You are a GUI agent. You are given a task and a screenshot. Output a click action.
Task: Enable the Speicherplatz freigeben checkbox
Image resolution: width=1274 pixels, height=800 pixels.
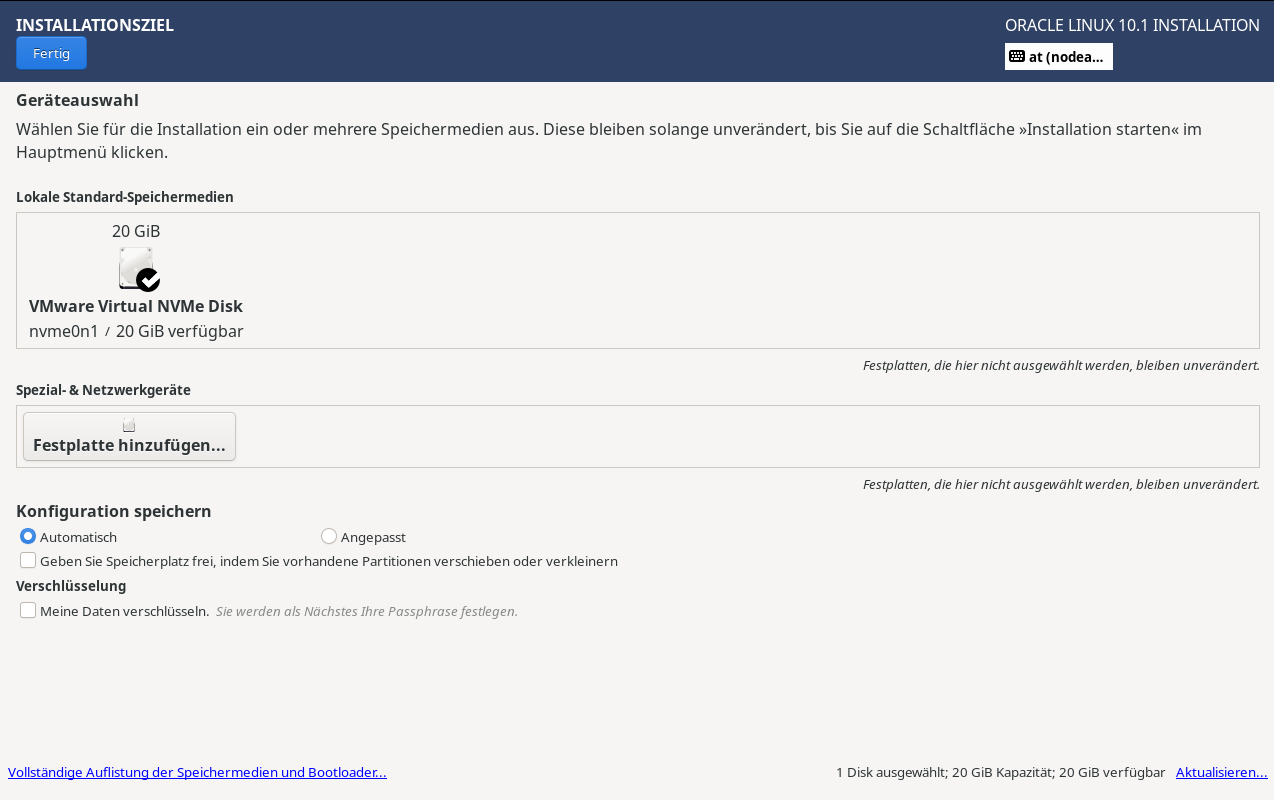point(28,559)
